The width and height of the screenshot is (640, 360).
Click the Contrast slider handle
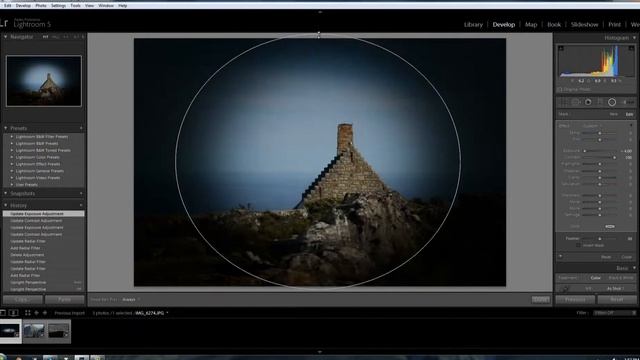614,158
